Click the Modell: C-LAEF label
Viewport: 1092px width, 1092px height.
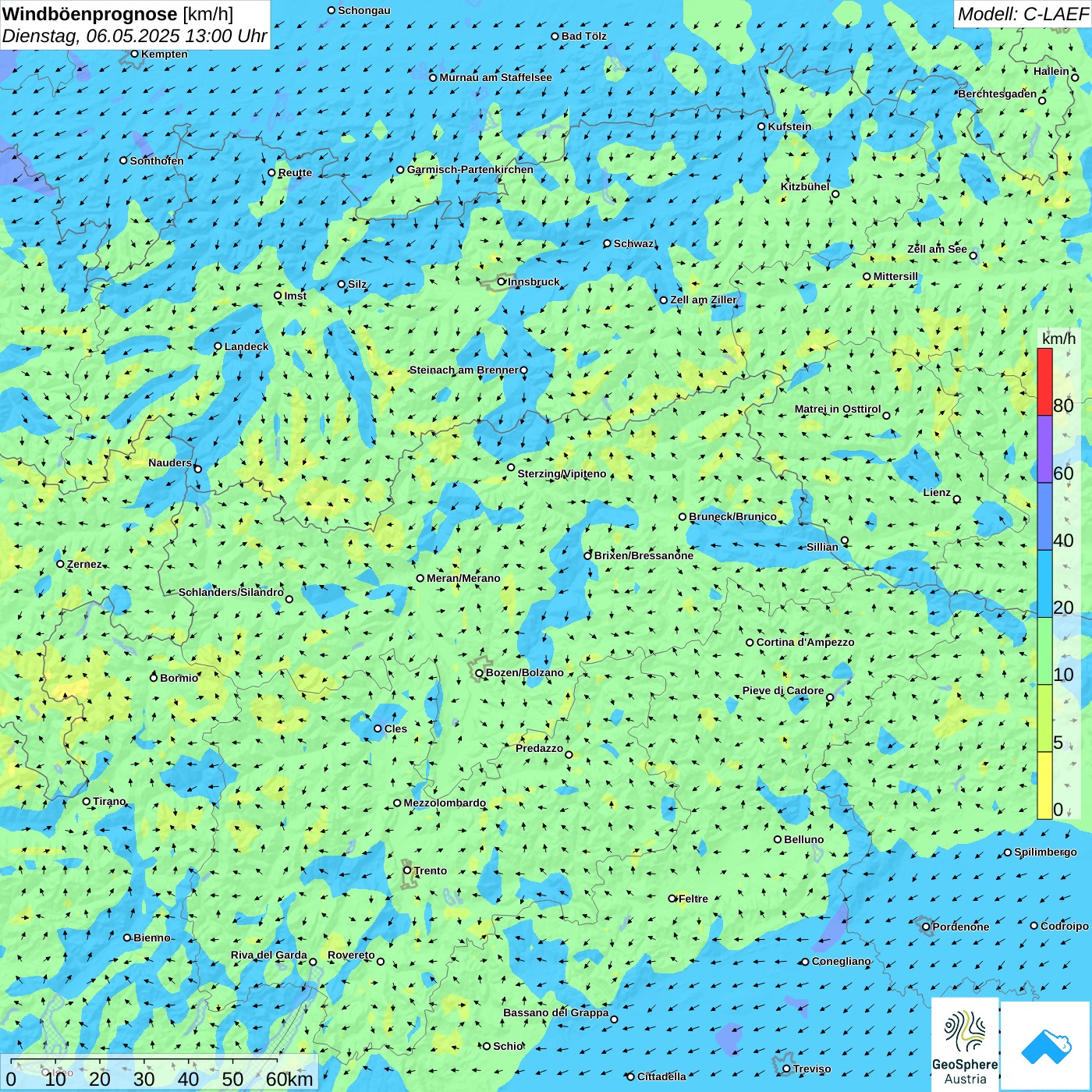[1023, 13]
